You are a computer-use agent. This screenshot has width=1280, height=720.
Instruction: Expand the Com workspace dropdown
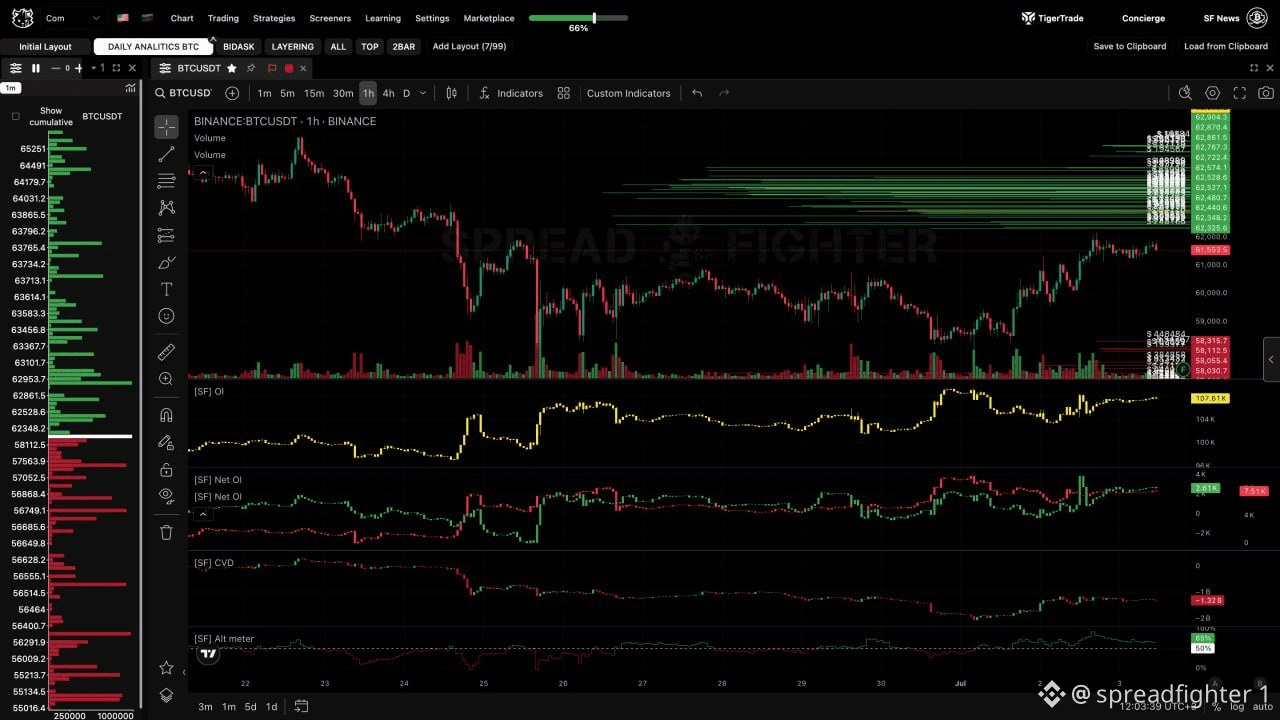(73, 18)
